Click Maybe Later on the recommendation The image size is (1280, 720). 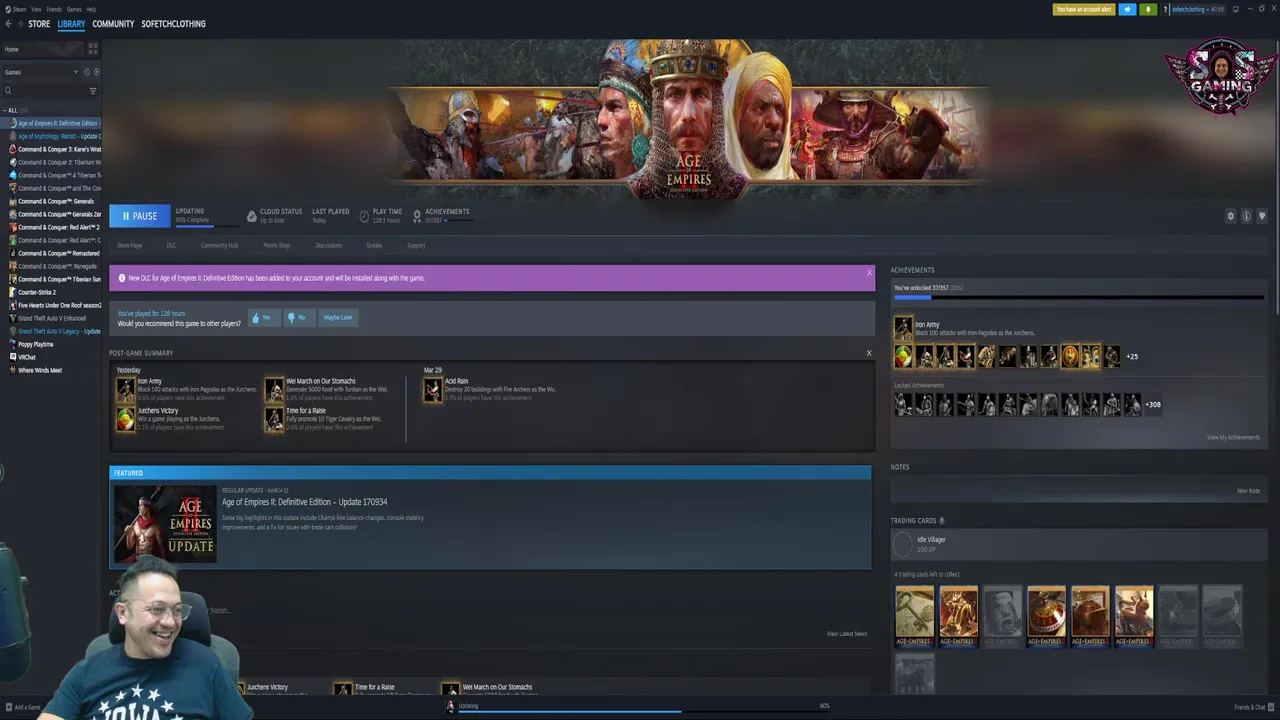(338, 317)
